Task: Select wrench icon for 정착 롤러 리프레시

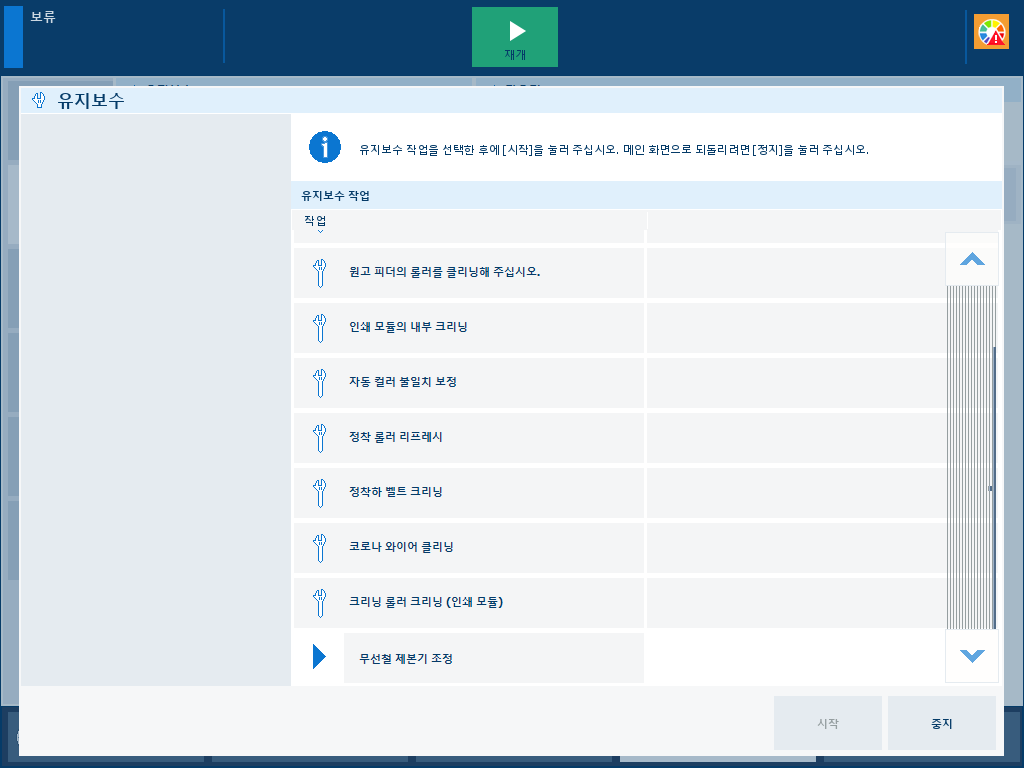Action: (x=319, y=438)
